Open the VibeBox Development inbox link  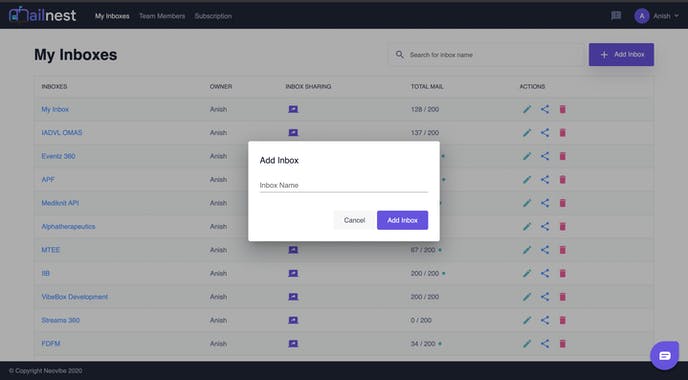point(75,297)
